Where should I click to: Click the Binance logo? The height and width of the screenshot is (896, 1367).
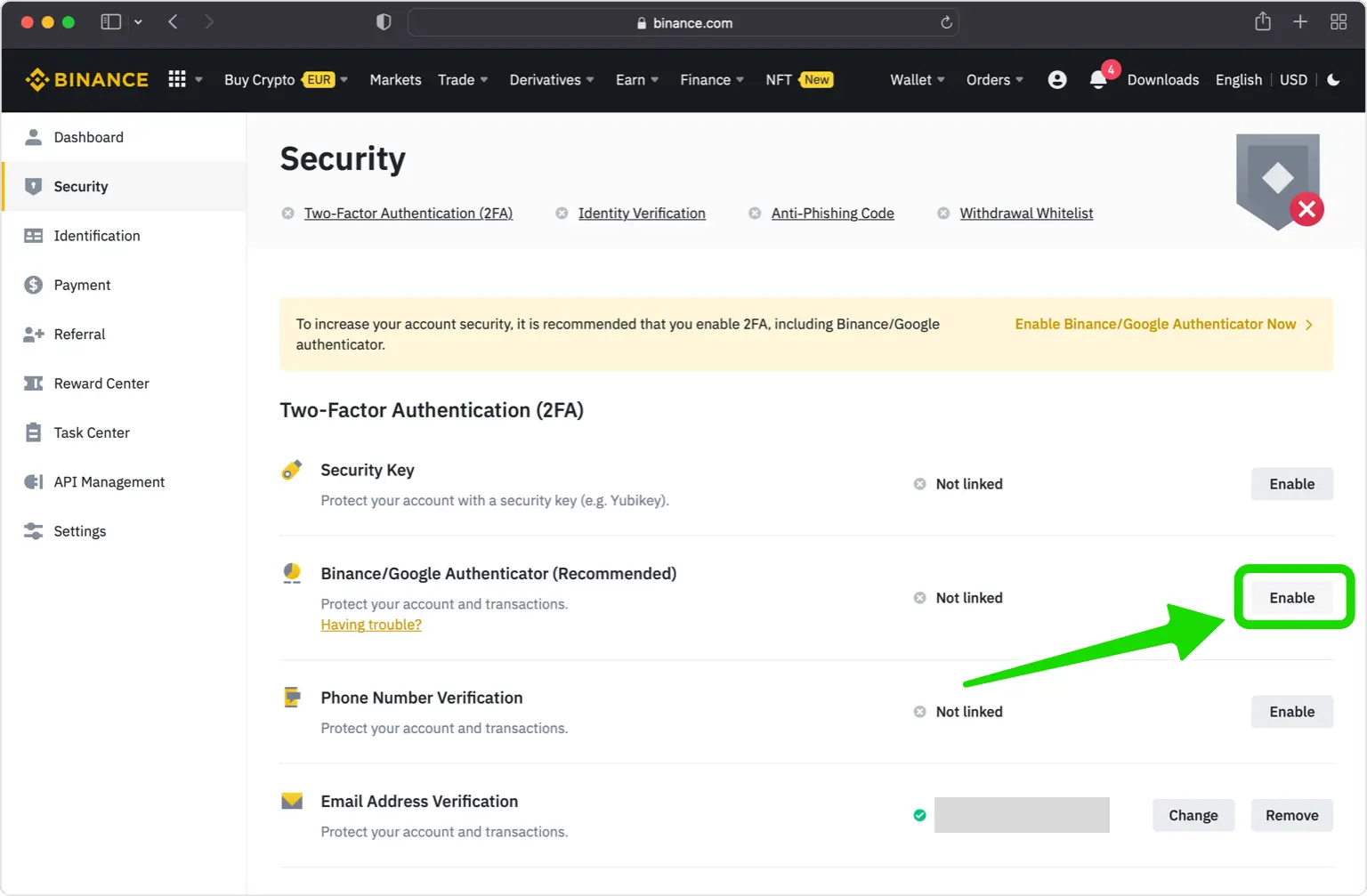click(x=86, y=80)
